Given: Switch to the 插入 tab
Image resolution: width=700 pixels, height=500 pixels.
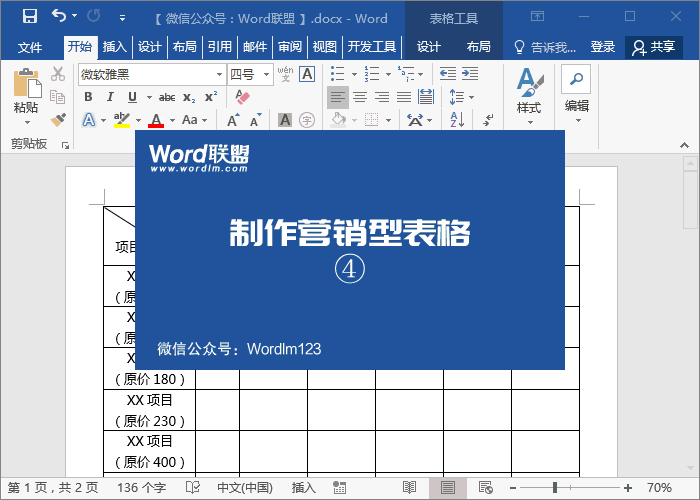Looking at the screenshot, I should [x=114, y=46].
